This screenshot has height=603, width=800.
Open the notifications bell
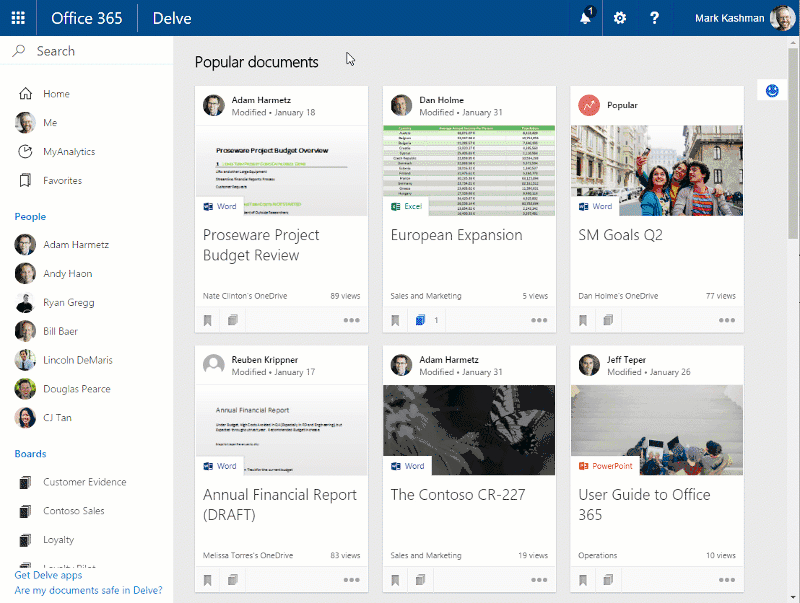pos(586,18)
